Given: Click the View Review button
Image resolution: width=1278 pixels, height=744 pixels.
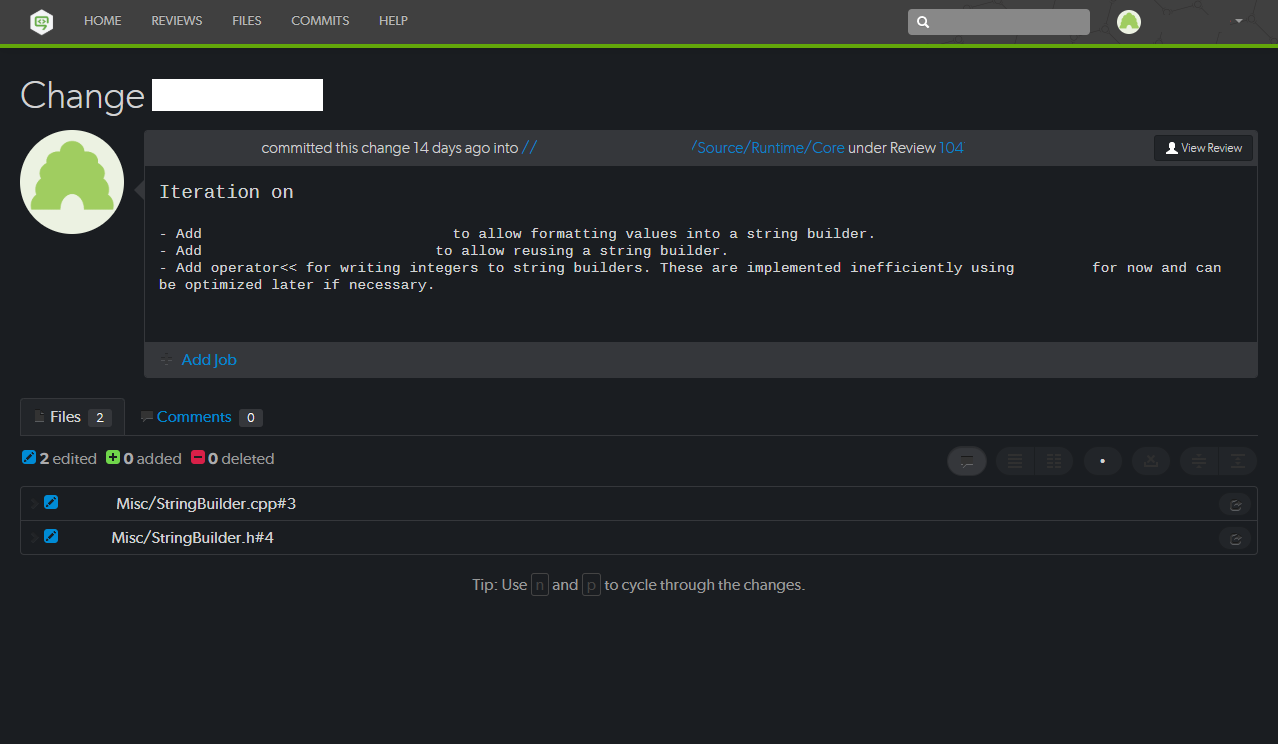Looking at the screenshot, I should [1203, 148].
